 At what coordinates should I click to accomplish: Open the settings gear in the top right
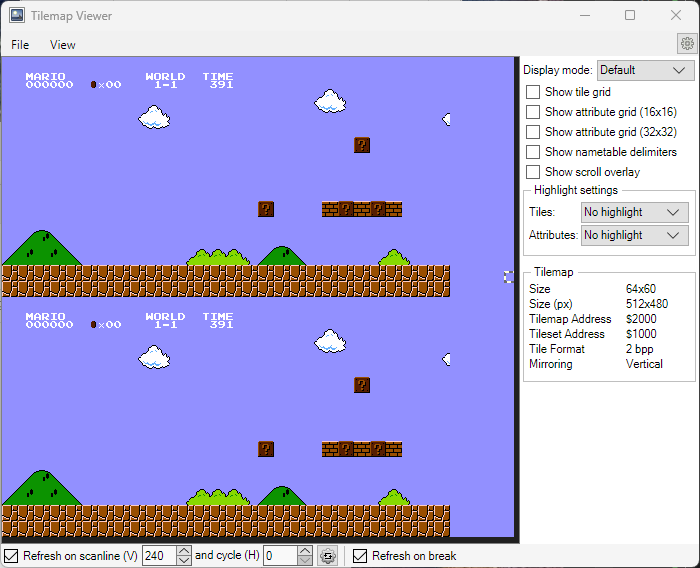point(687,44)
